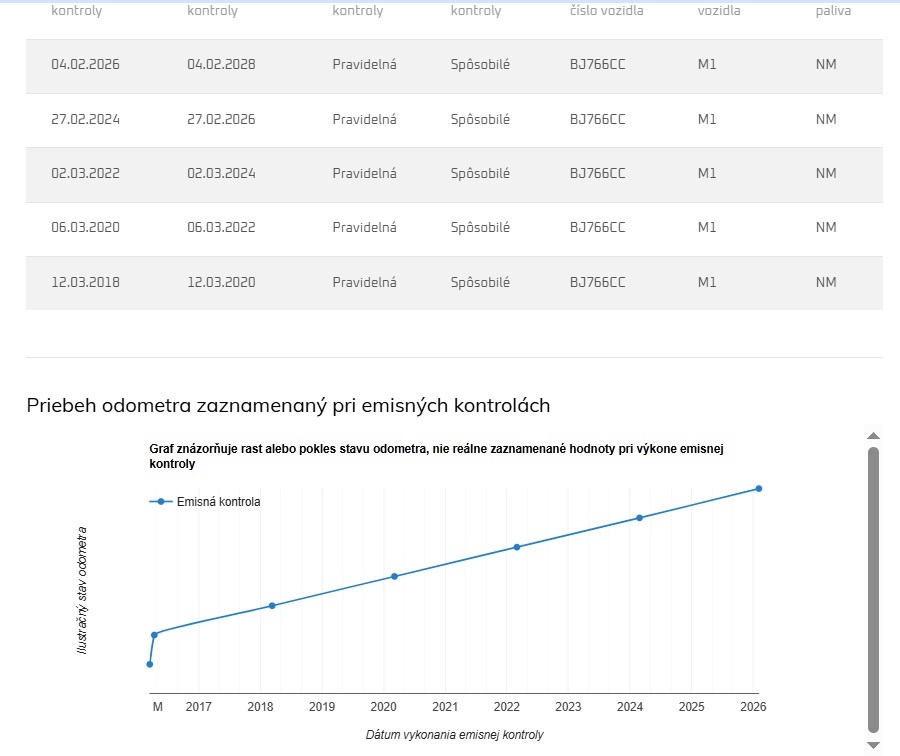Click the M label on the chart axis
900x756 pixels.
[x=157, y=707]
